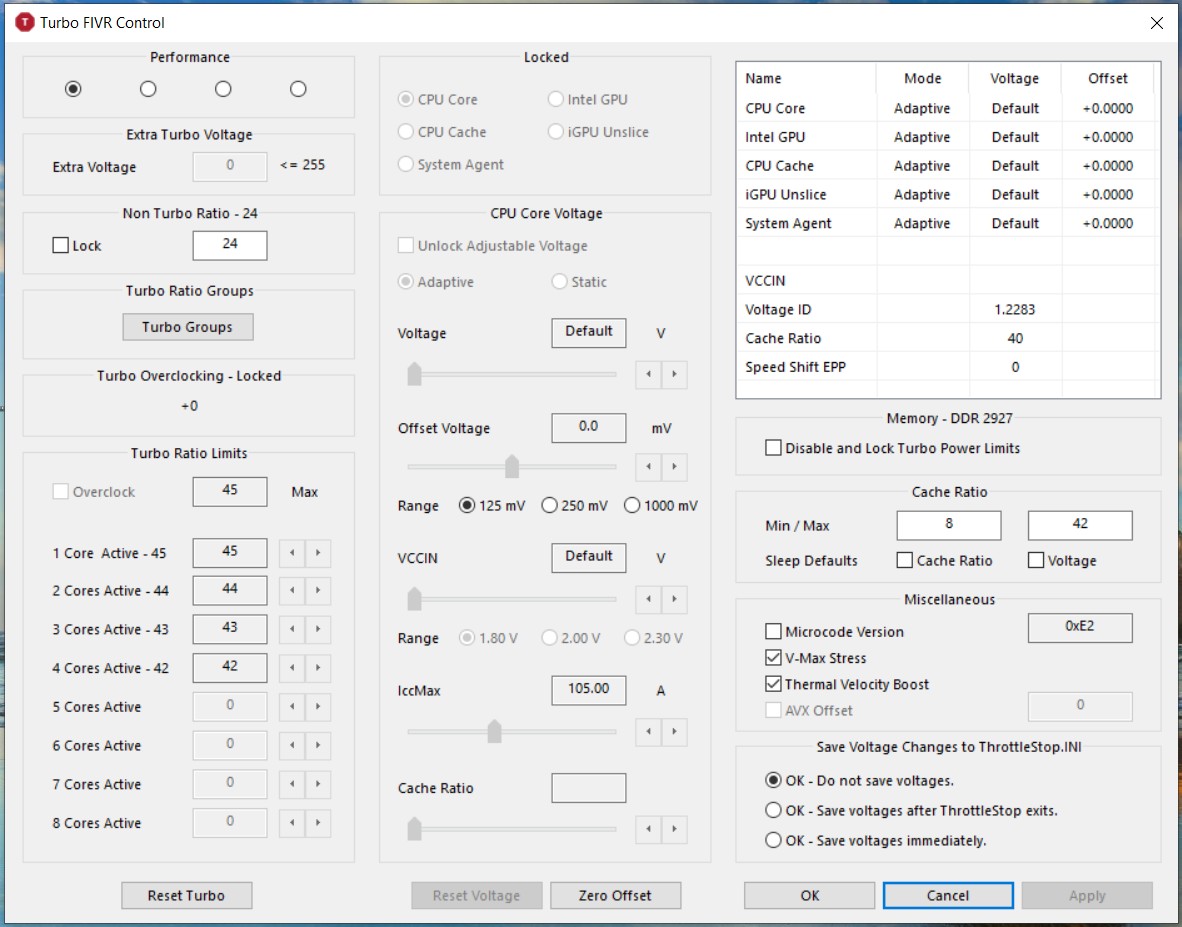Select the Intel GPU row in table
The width and height of the screenshot is (1182, 927).
click(948, 136)
